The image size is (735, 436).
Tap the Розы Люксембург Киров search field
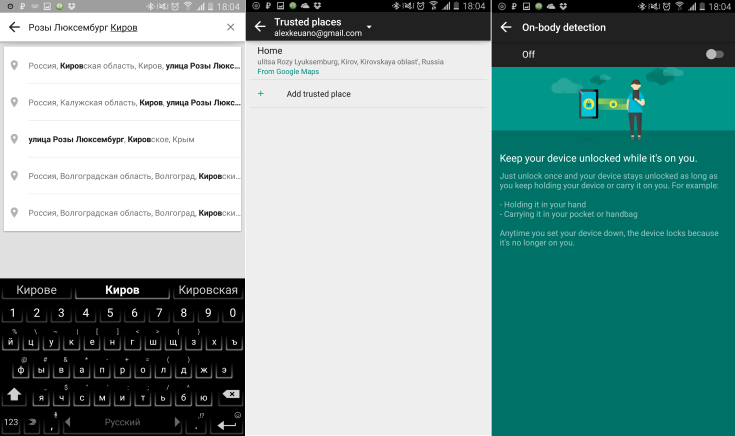[123, 27]
